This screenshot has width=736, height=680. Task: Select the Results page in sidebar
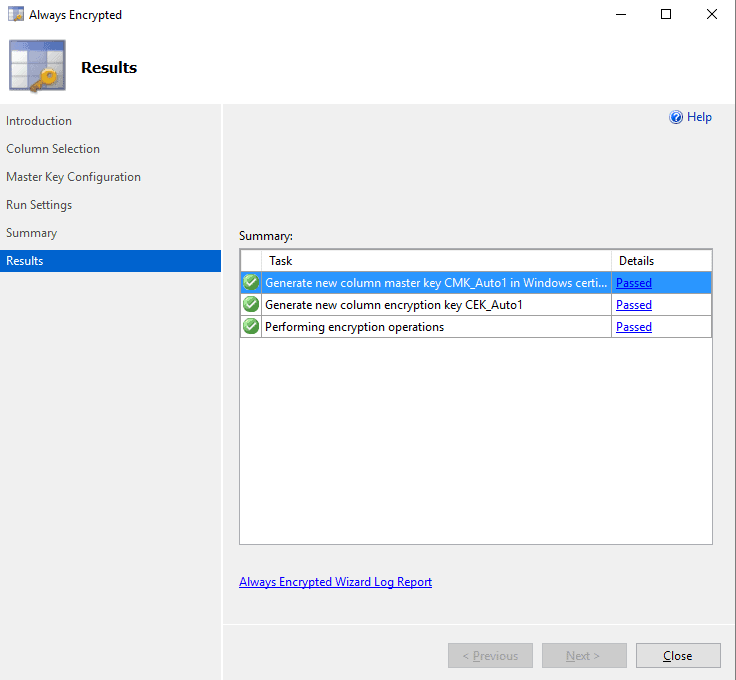pos(25,261)
